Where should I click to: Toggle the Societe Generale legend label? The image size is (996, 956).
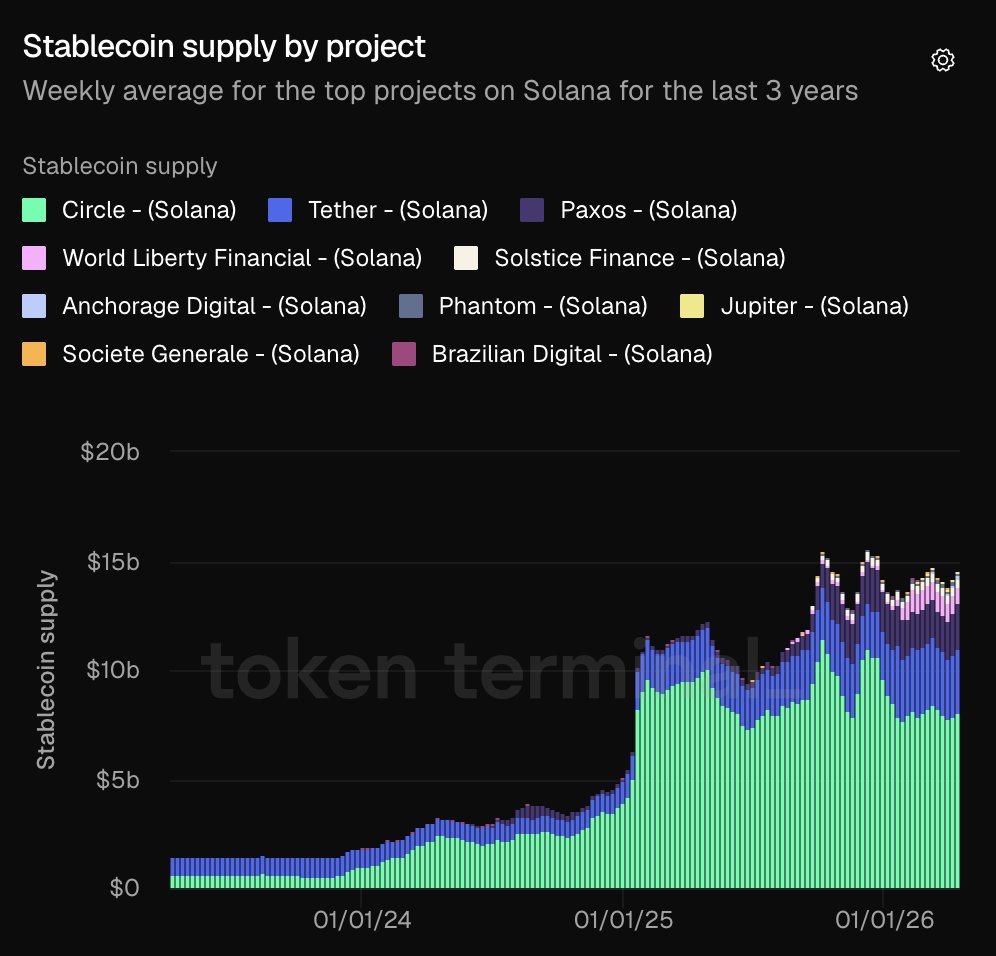[x=210, y=354]
